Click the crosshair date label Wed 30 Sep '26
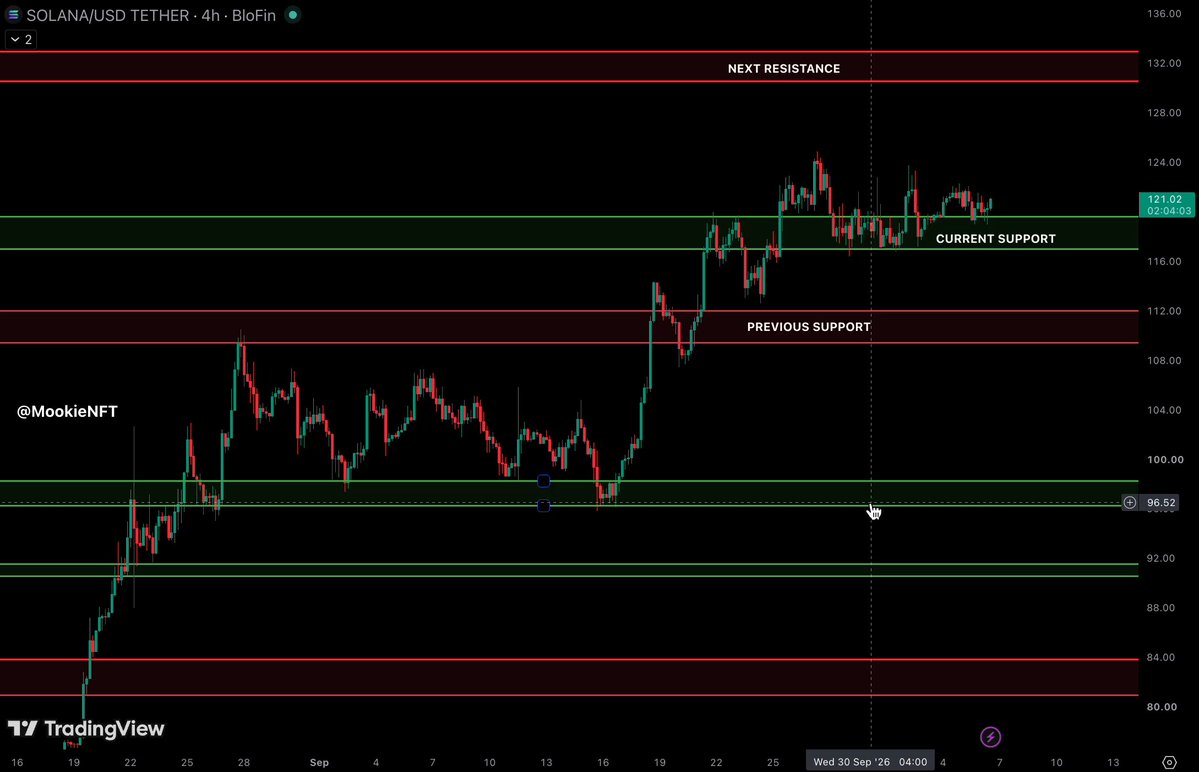Viewport: 1199px width, 772px height. (x=870, y=761)
